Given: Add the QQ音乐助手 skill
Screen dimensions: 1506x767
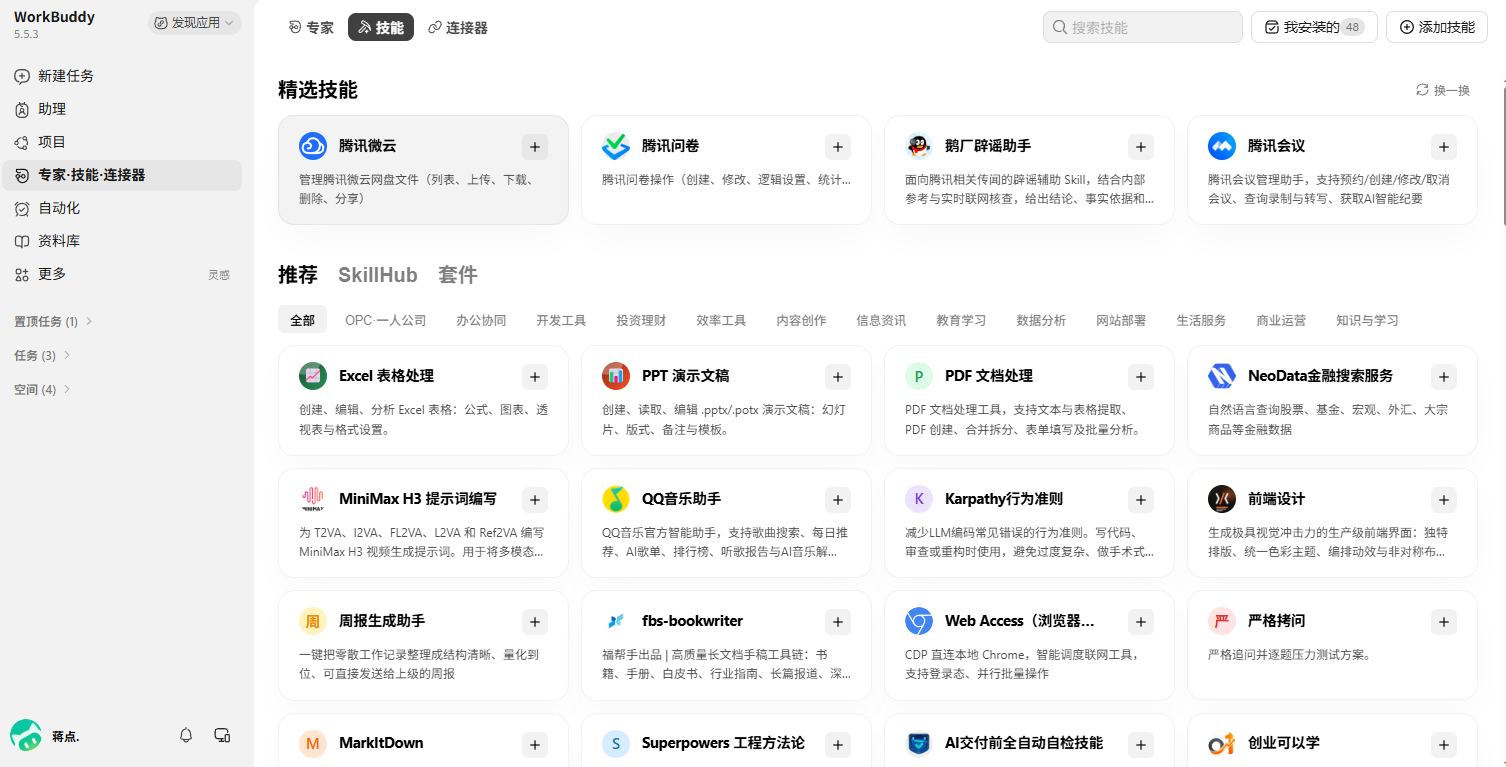Looking at the screenshot, I should coord(838,500).
